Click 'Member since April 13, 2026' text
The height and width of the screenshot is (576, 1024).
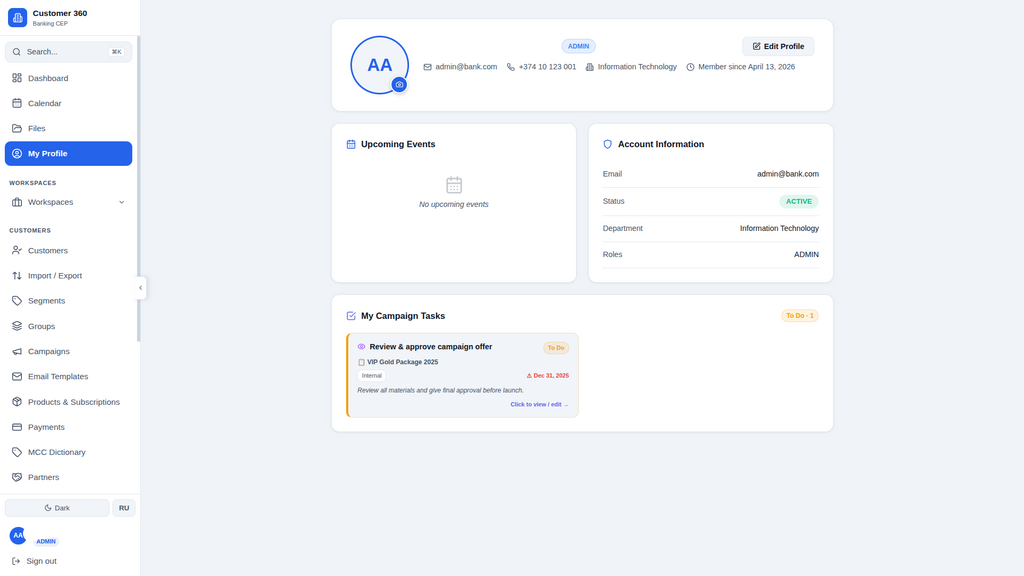point(746,67)
